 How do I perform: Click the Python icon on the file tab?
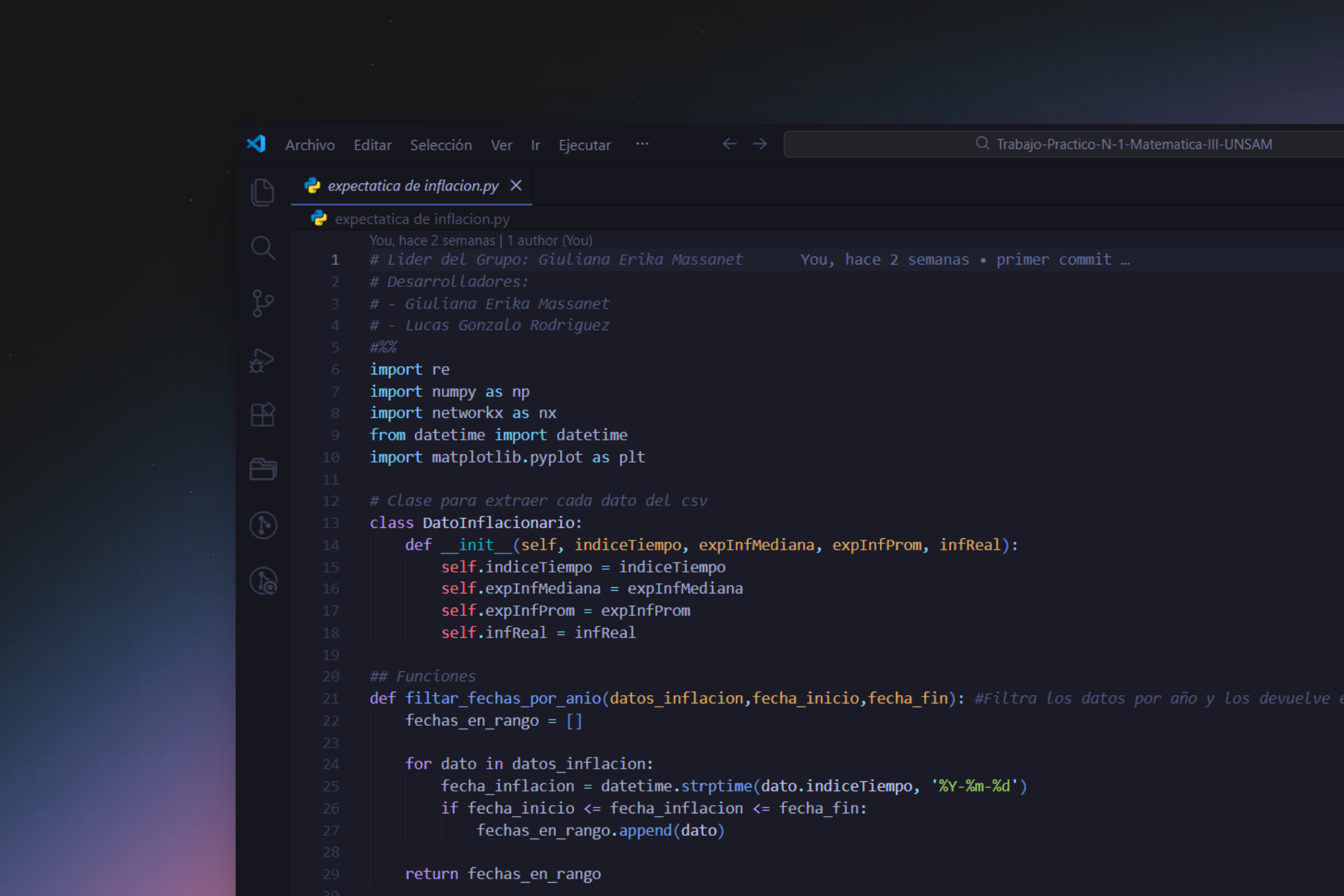tap(311, 185)
